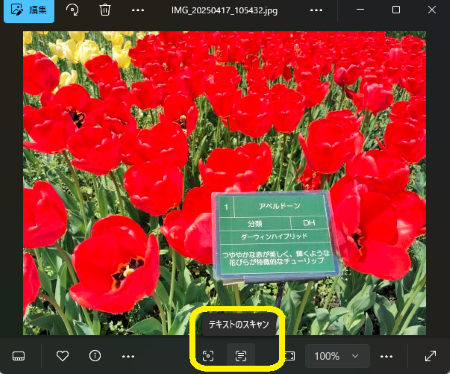Delete the photo using the trash icon
The height and width of the screenshot is (374, 450).
coord(105,10)
